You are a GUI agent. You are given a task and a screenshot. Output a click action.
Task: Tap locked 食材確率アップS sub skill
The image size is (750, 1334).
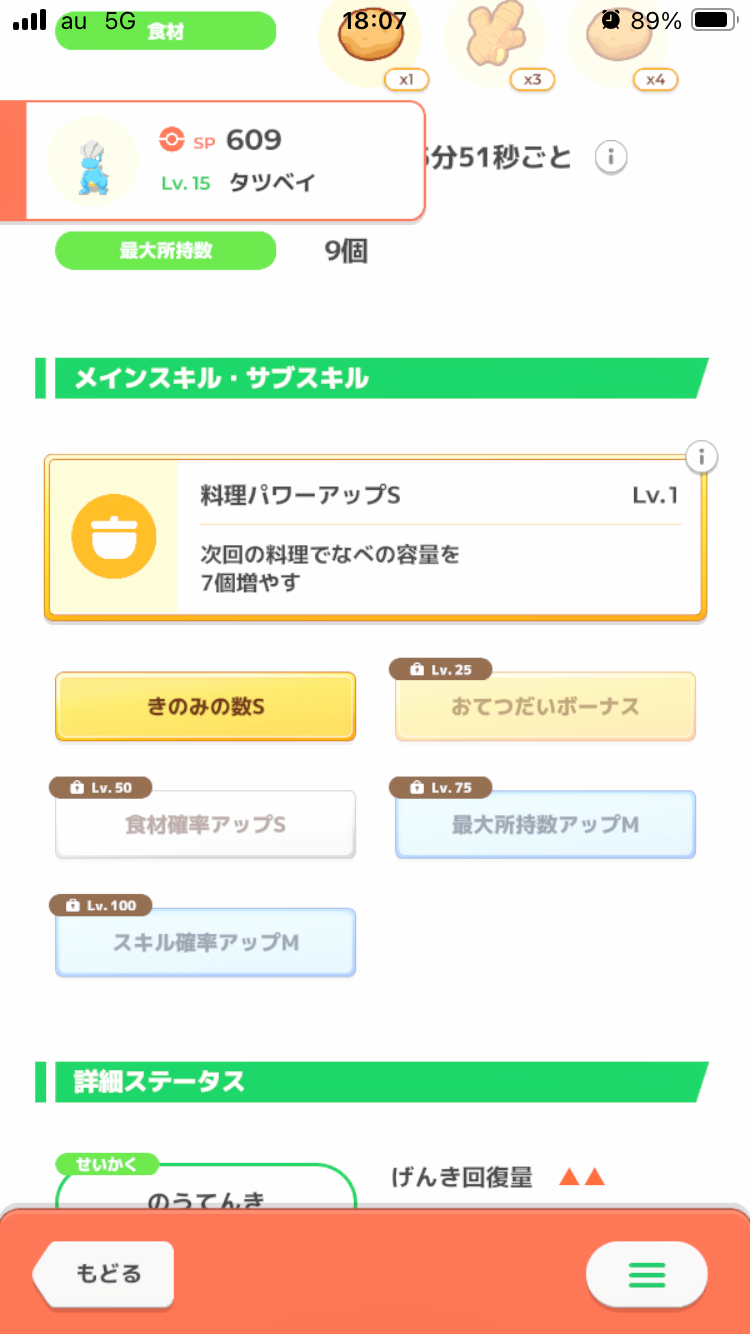(205, 825)
